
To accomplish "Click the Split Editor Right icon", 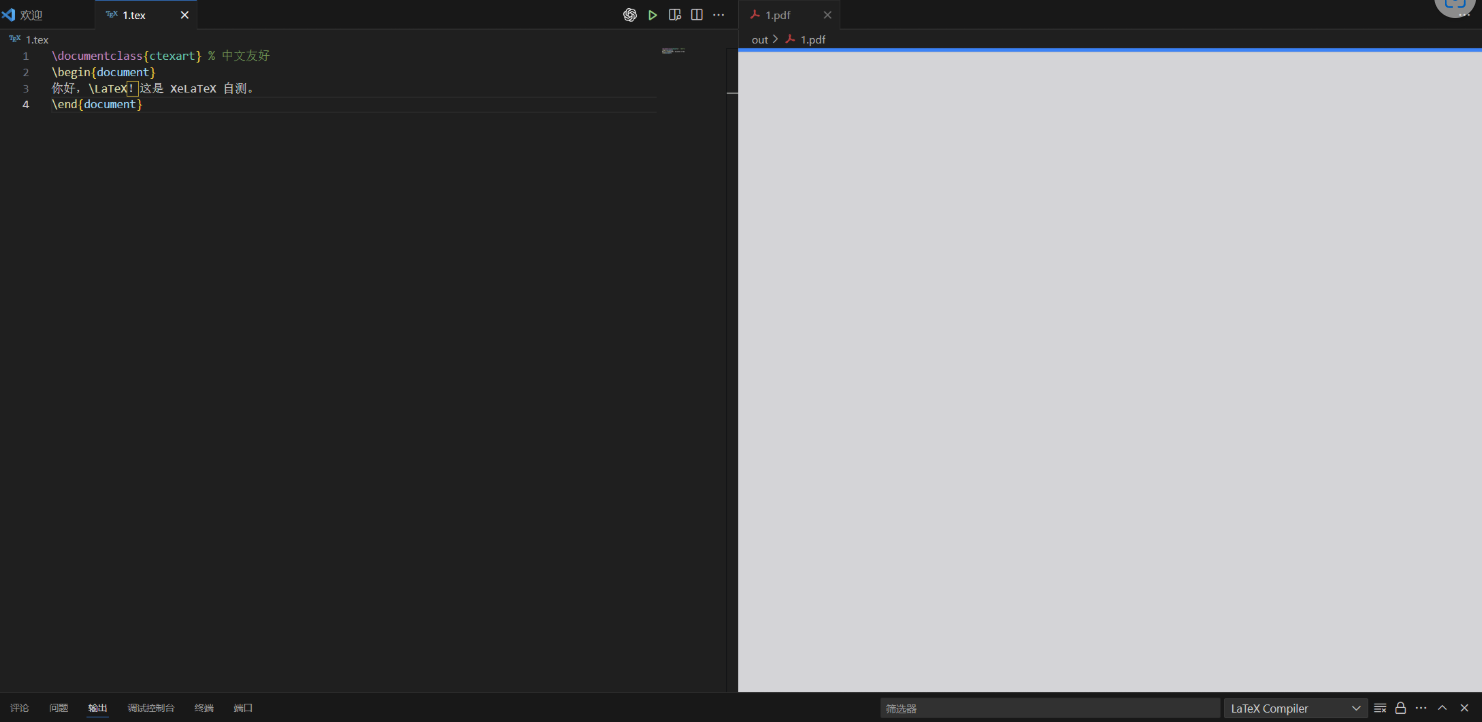I will 697,15.
